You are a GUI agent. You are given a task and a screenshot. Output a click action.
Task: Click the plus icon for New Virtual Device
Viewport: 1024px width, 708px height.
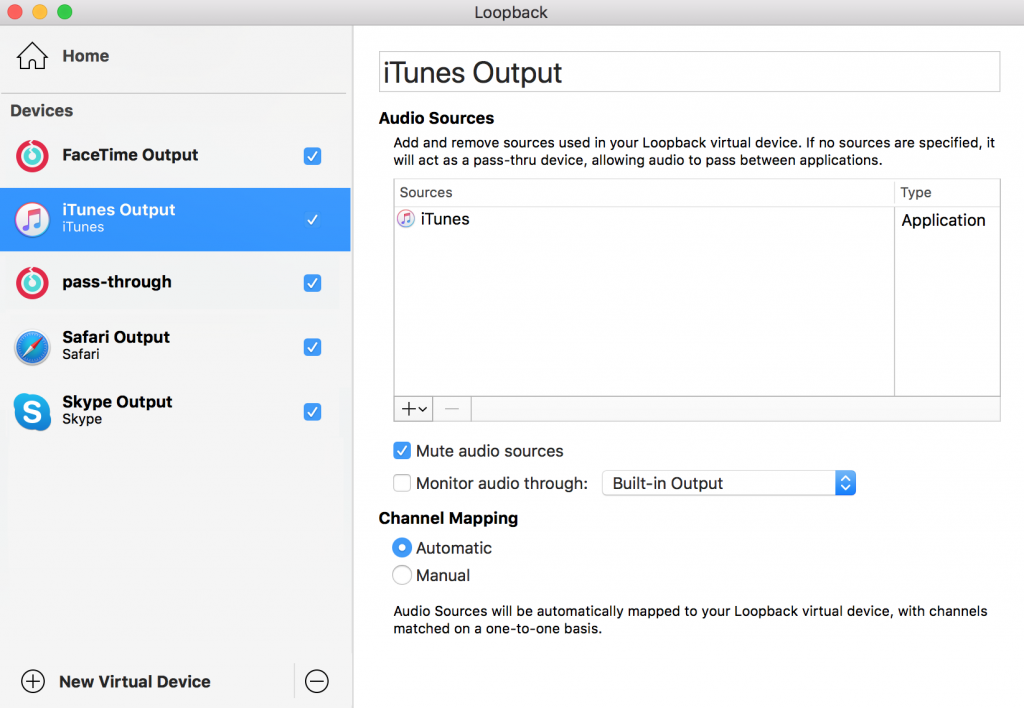(x=33, y=681)
